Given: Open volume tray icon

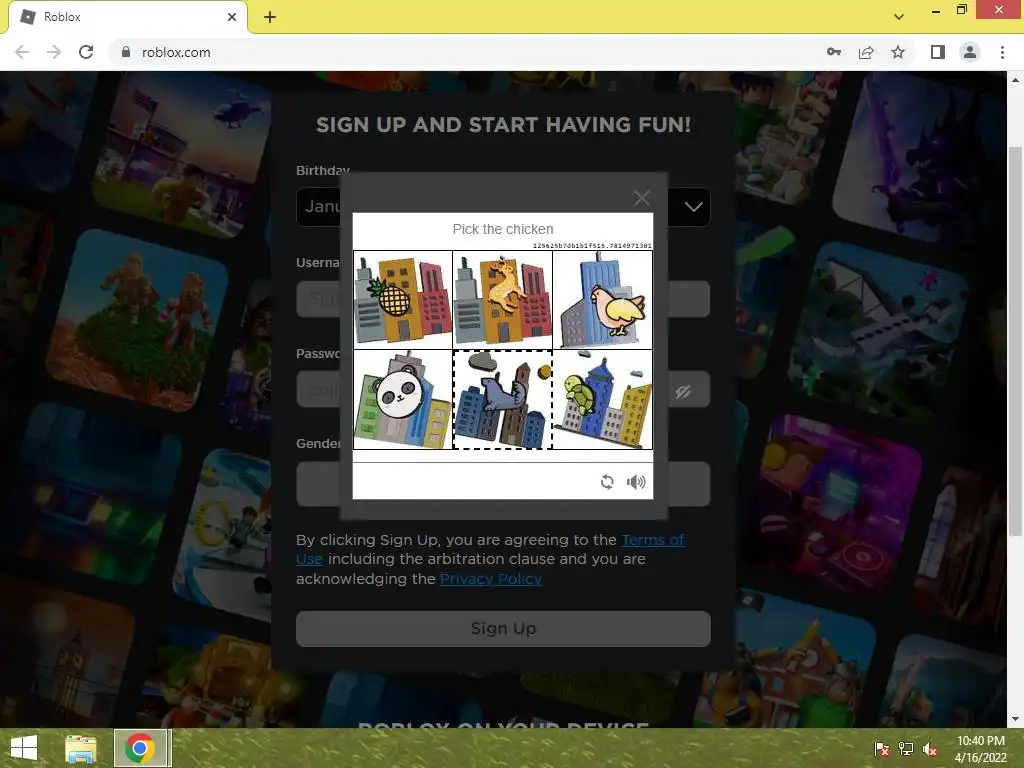Looking at the screenshot, I should tap(930, 749).
